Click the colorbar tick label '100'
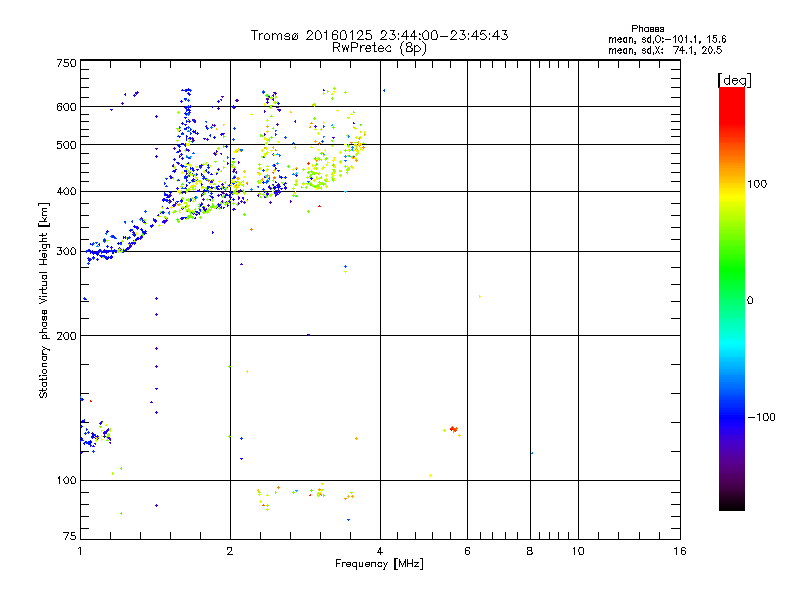Viewport: 800px width, 600px height. click(x=757, y=184)
